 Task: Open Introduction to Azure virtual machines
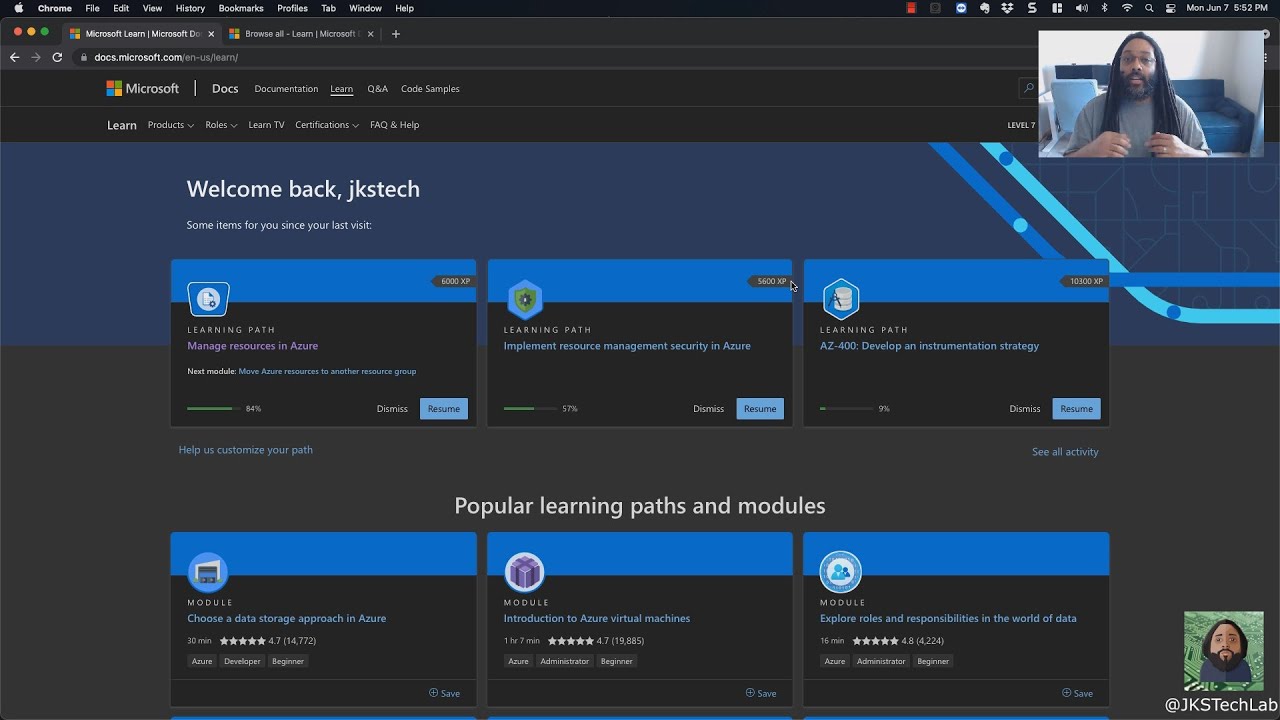[596, 619]
